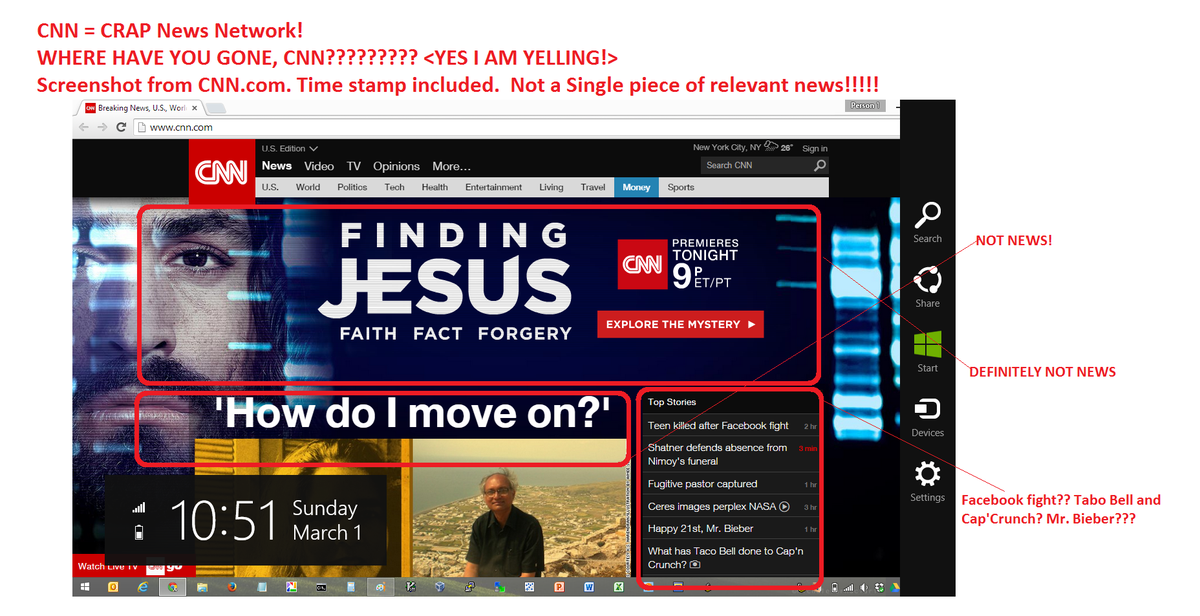Open PowerPoint from the taskbar

point(559,588)
